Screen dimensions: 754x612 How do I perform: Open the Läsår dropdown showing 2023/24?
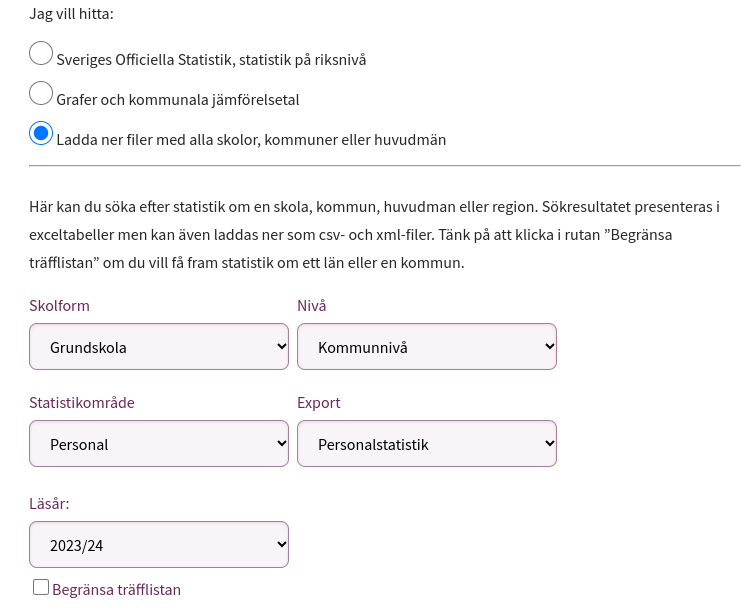(x=159, y=545)
